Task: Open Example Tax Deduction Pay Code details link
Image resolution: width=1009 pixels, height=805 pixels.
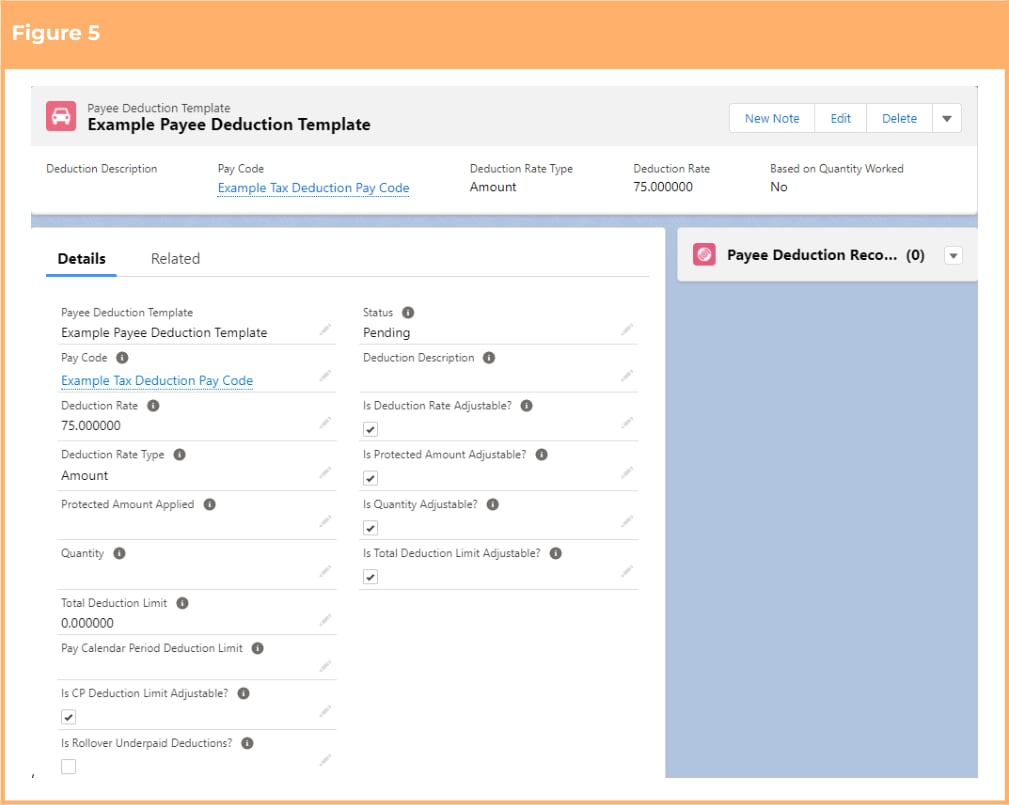Action: [x=157, y=381]
